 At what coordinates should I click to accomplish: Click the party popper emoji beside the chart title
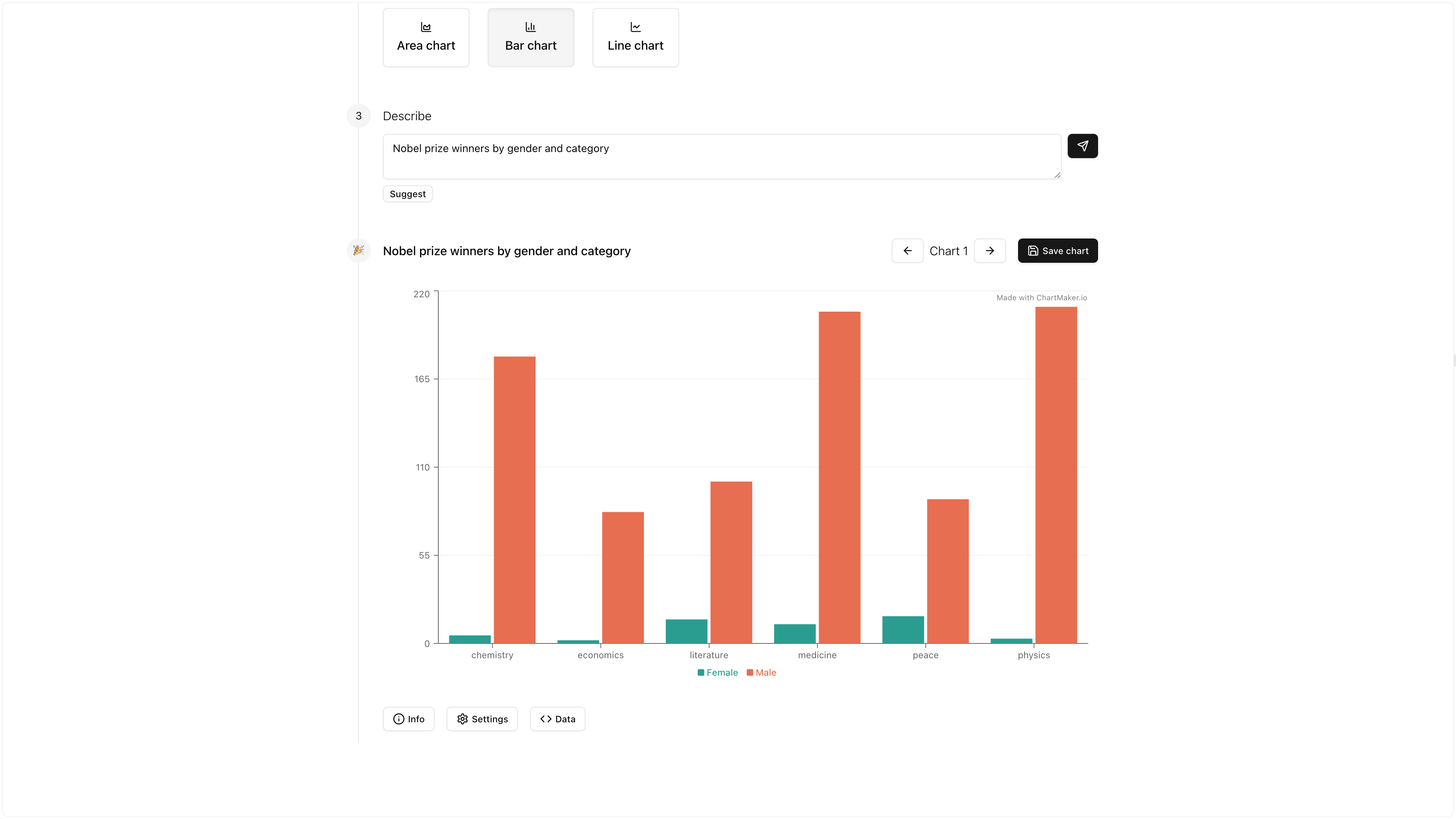pos(358,250)
